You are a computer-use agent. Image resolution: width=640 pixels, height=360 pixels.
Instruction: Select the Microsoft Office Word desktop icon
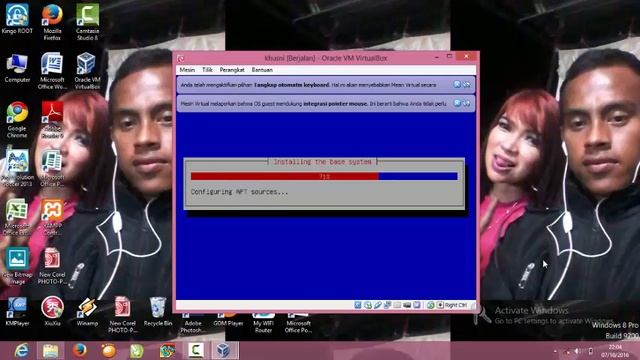[x=52, y=71]
